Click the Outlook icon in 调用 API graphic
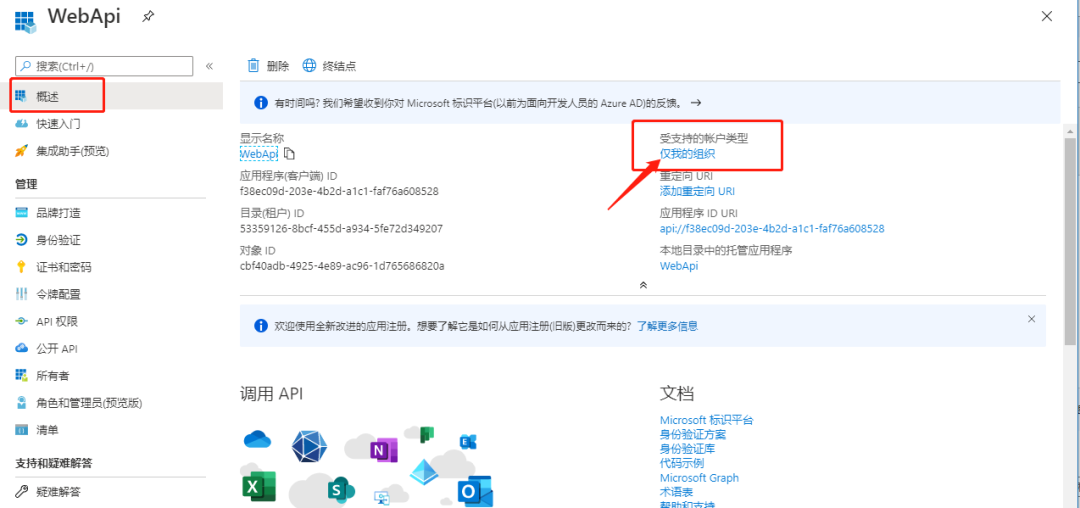The height and width of the screenshot is (508, 1080). click(476, 491)
